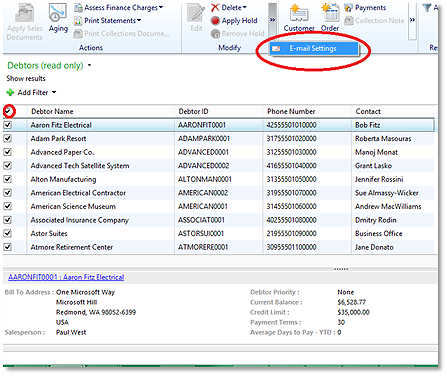Click the new Order icon
The image size is (447, 376).
point(330,13)
